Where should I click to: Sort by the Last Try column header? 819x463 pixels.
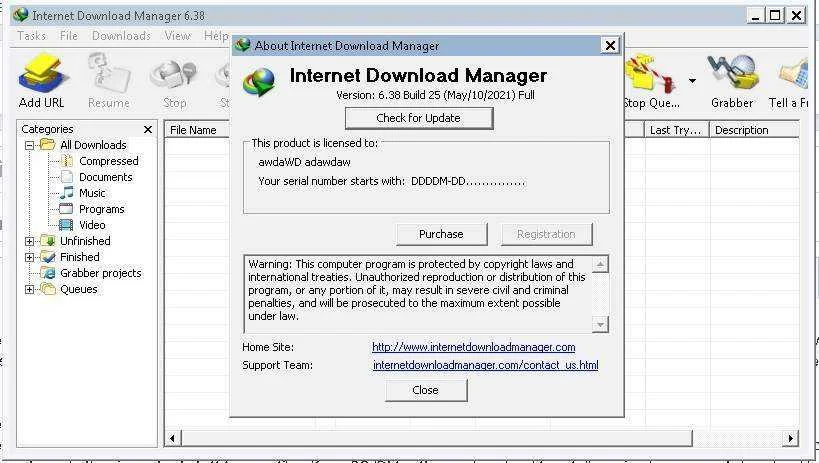pyautogui.click(x=677, y=130)
